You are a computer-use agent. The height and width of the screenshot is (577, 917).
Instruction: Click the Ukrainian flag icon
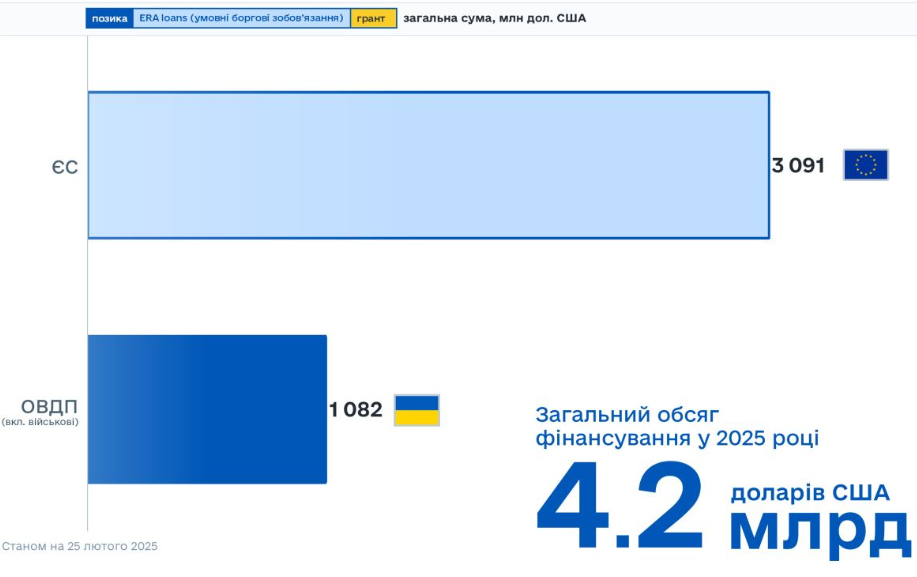pyautogui.click(x=416, y=410)
